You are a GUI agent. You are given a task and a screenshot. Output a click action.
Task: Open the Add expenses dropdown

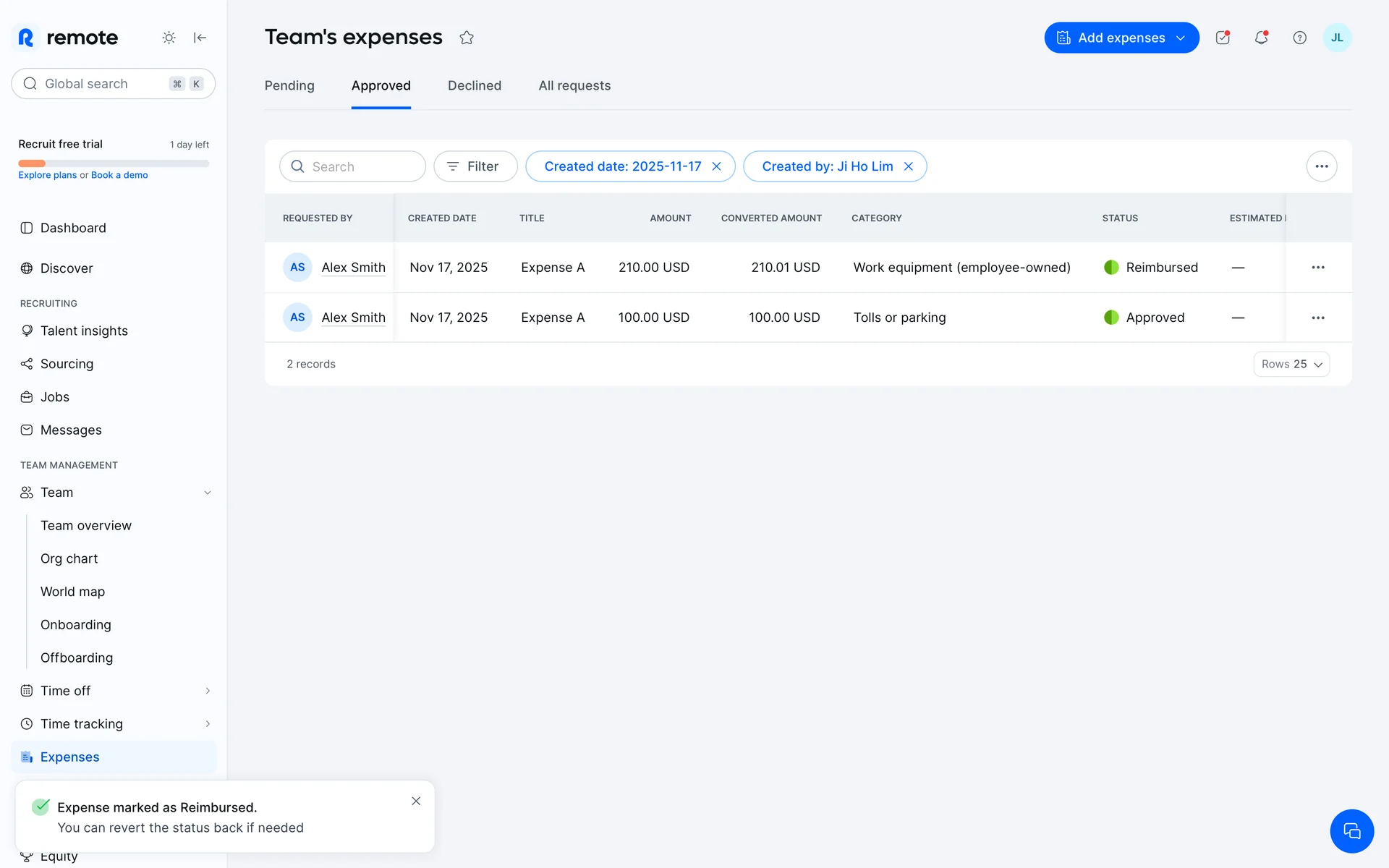(x=1121, y=38)
